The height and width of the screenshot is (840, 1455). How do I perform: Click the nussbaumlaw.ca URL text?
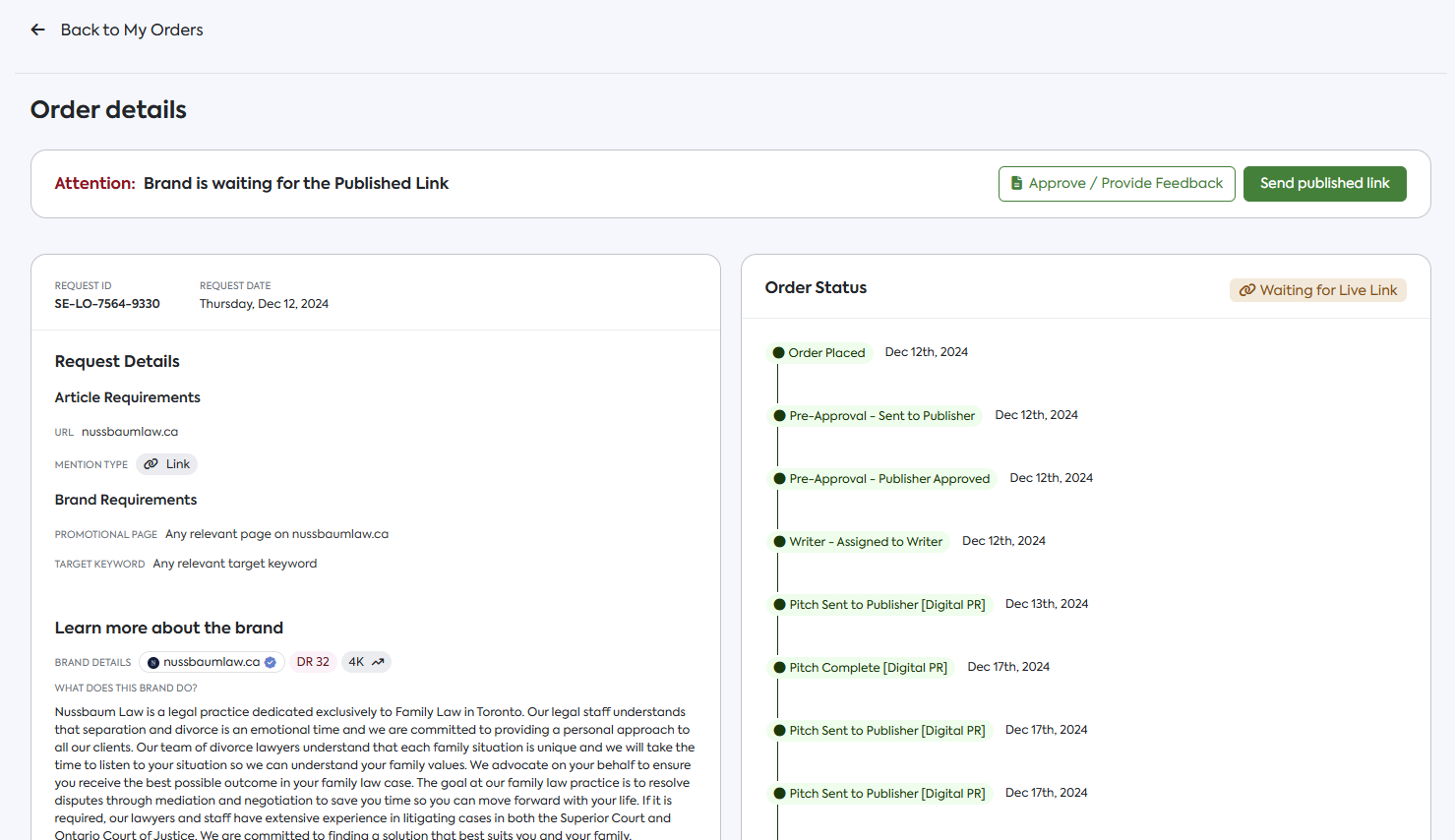(130, 432)
